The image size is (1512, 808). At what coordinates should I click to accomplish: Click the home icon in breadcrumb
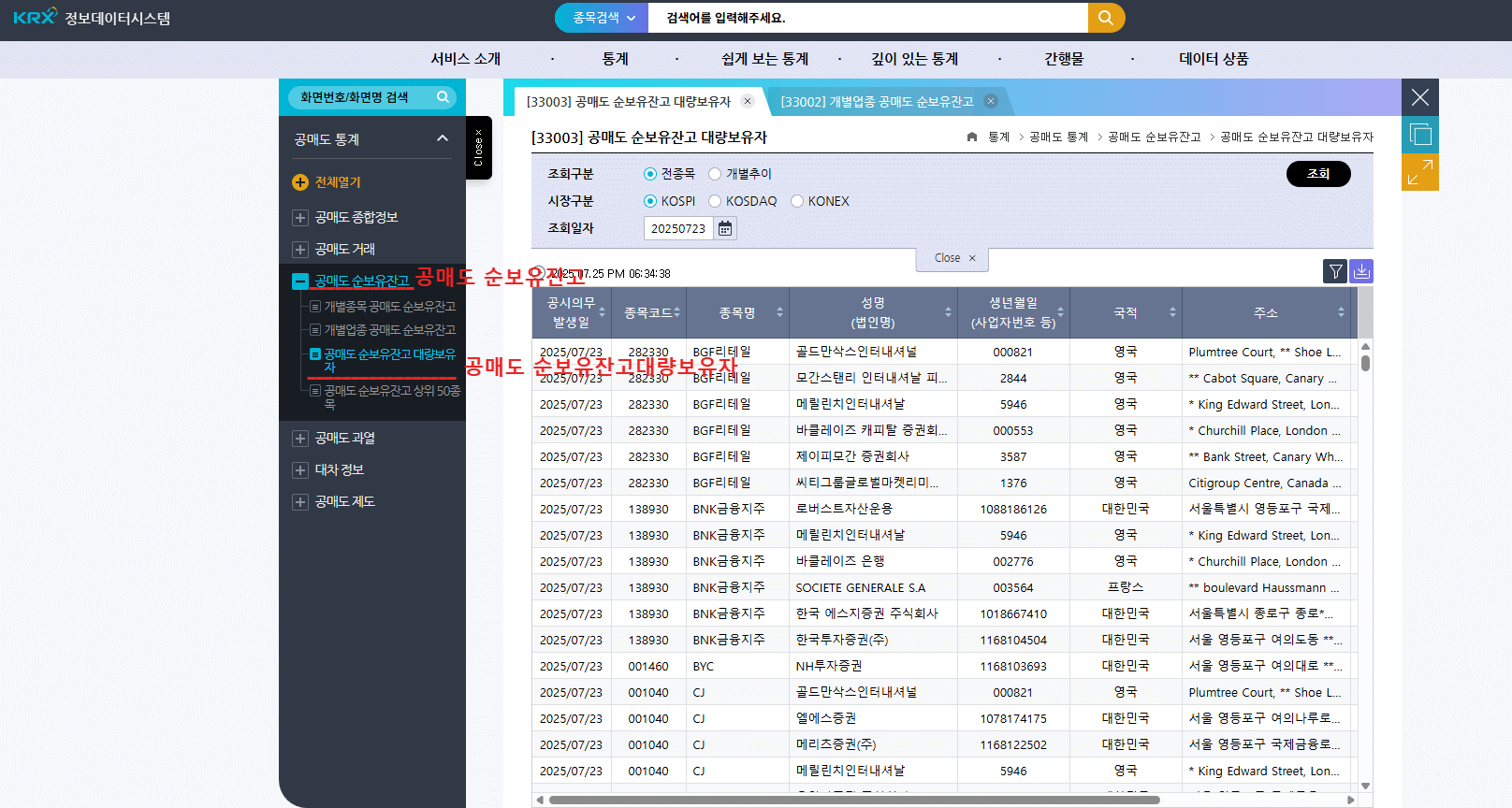point(972,137)
